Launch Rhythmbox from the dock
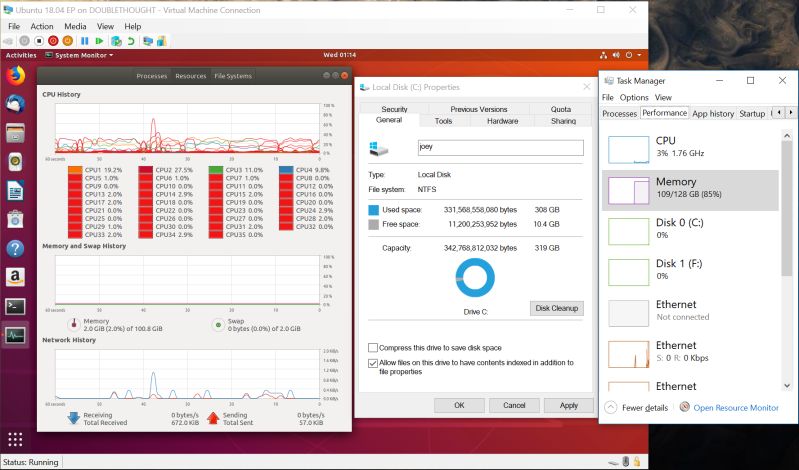 pos(15,162)
